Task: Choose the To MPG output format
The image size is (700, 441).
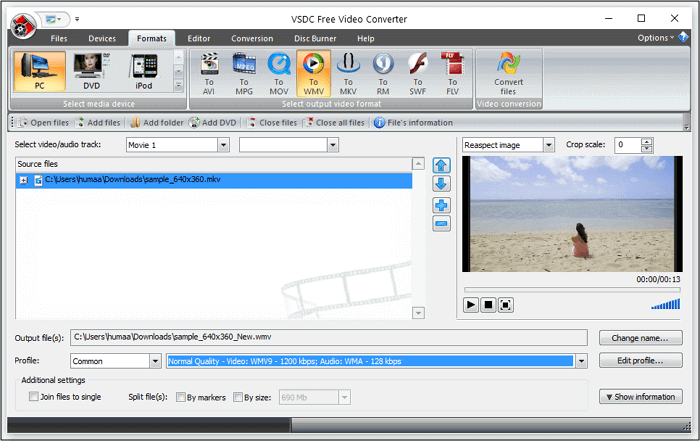Action: 245,72
